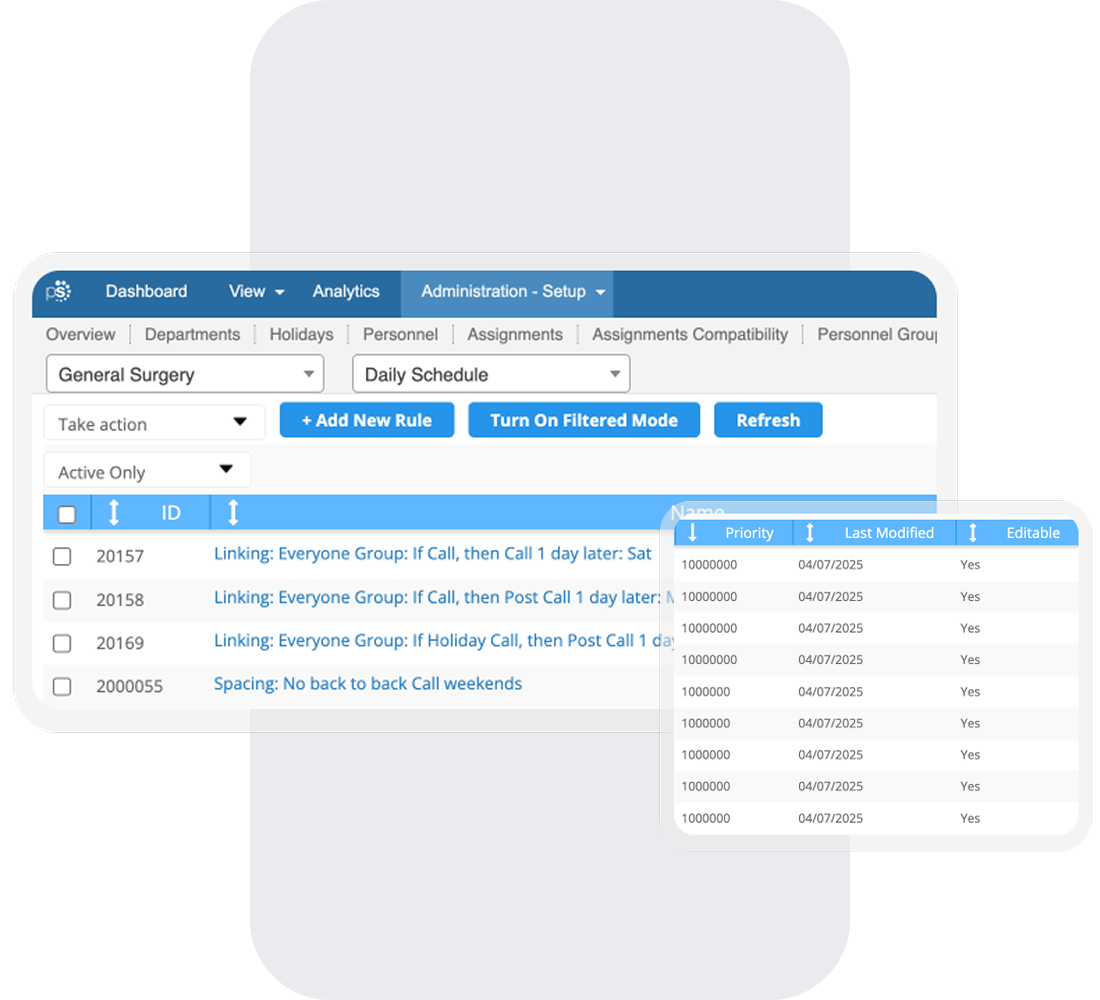Check the box for rule 20157
Image resolution: width=1100 pixels, height=1000 pixels.
(x=62, y=556)
